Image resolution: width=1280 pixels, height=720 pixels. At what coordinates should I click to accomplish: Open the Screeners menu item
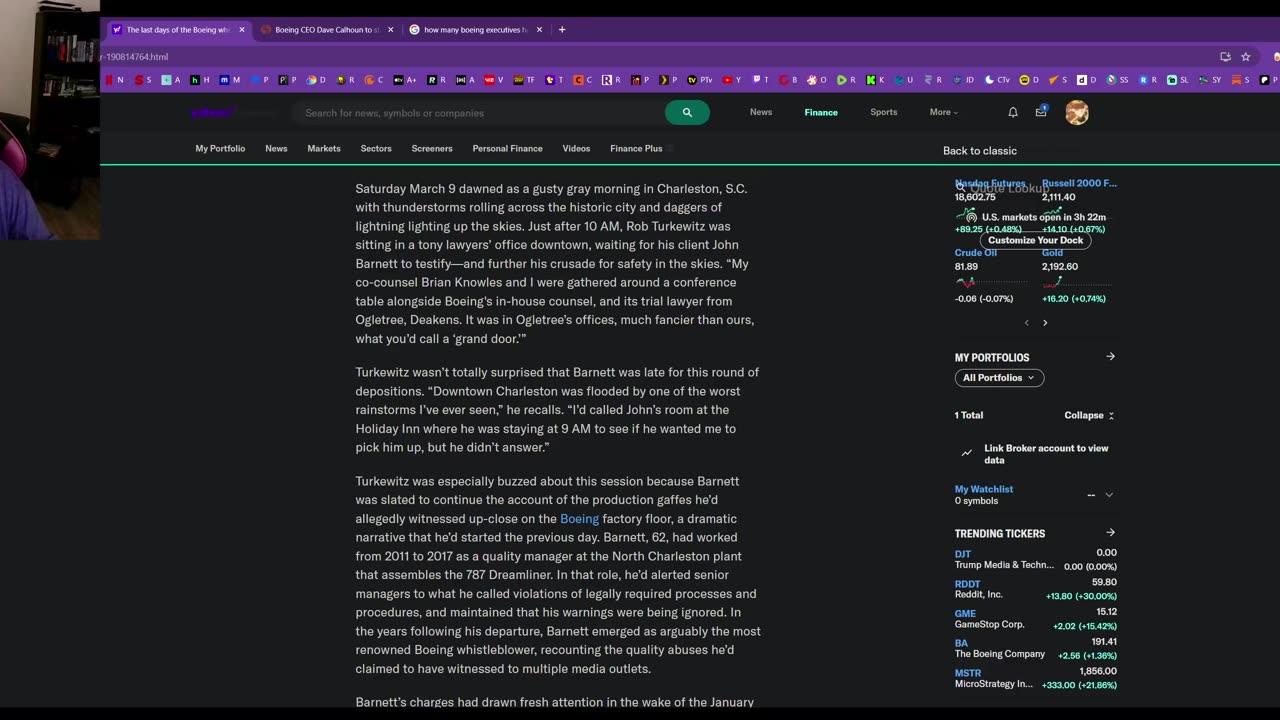tap(432, 148)
